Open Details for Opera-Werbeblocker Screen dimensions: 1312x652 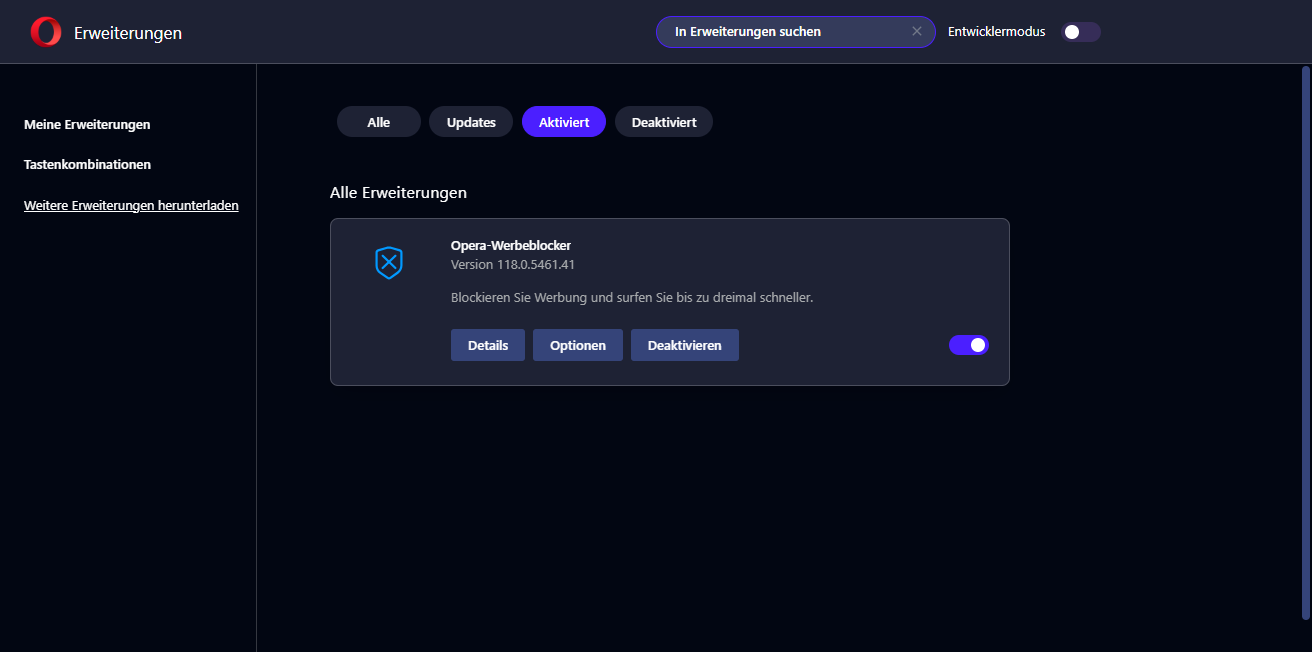(488, 345)
